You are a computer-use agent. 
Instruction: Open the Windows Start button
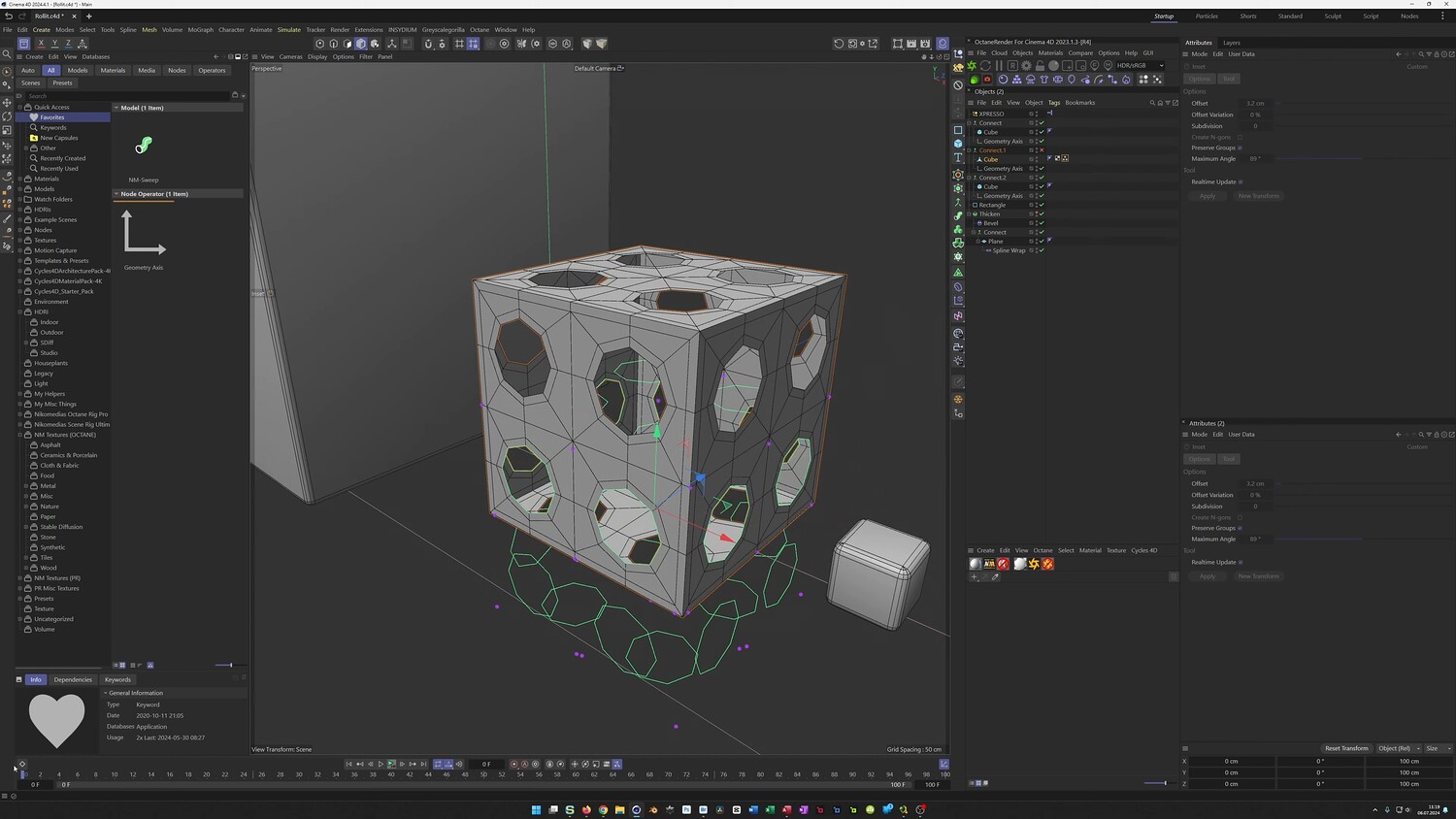(x=536, y=809)
